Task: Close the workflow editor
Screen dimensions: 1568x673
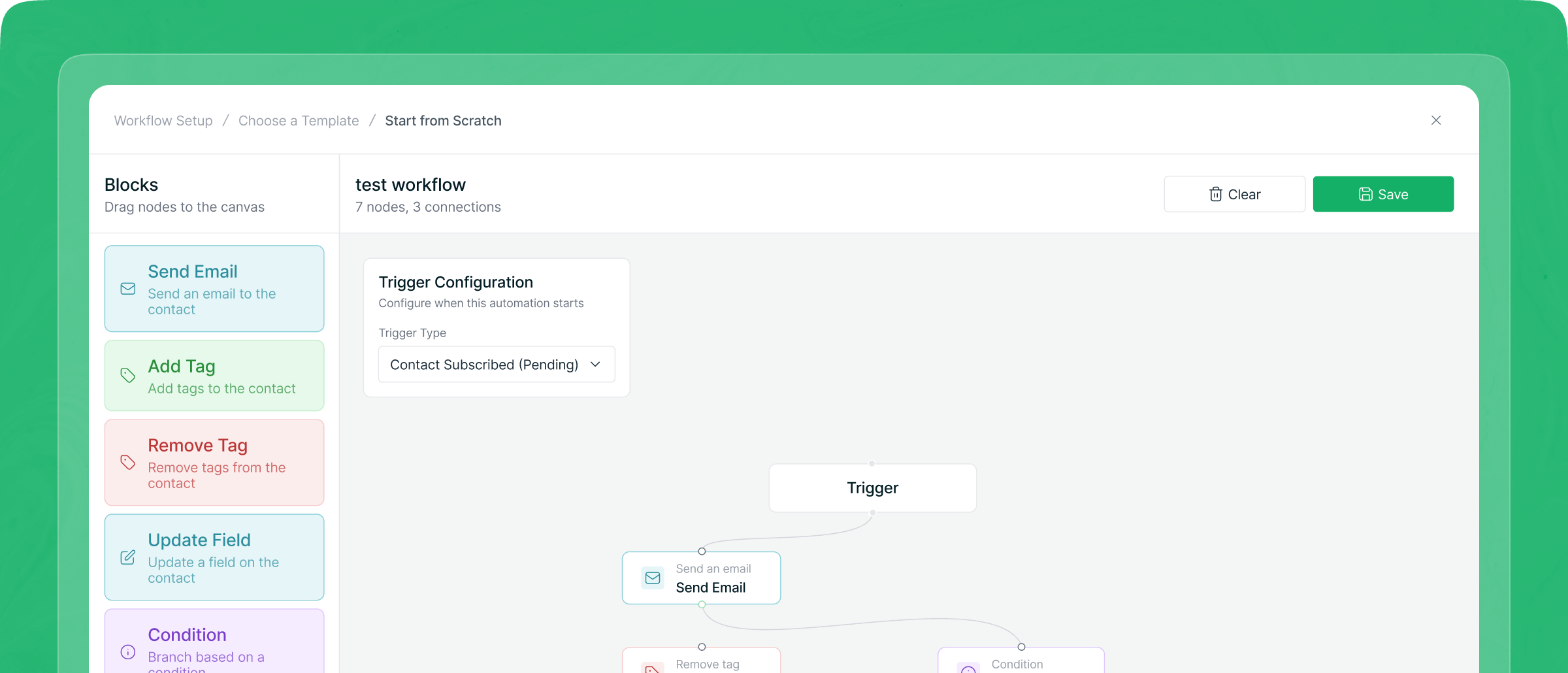Action: (x=1436, y=120)
